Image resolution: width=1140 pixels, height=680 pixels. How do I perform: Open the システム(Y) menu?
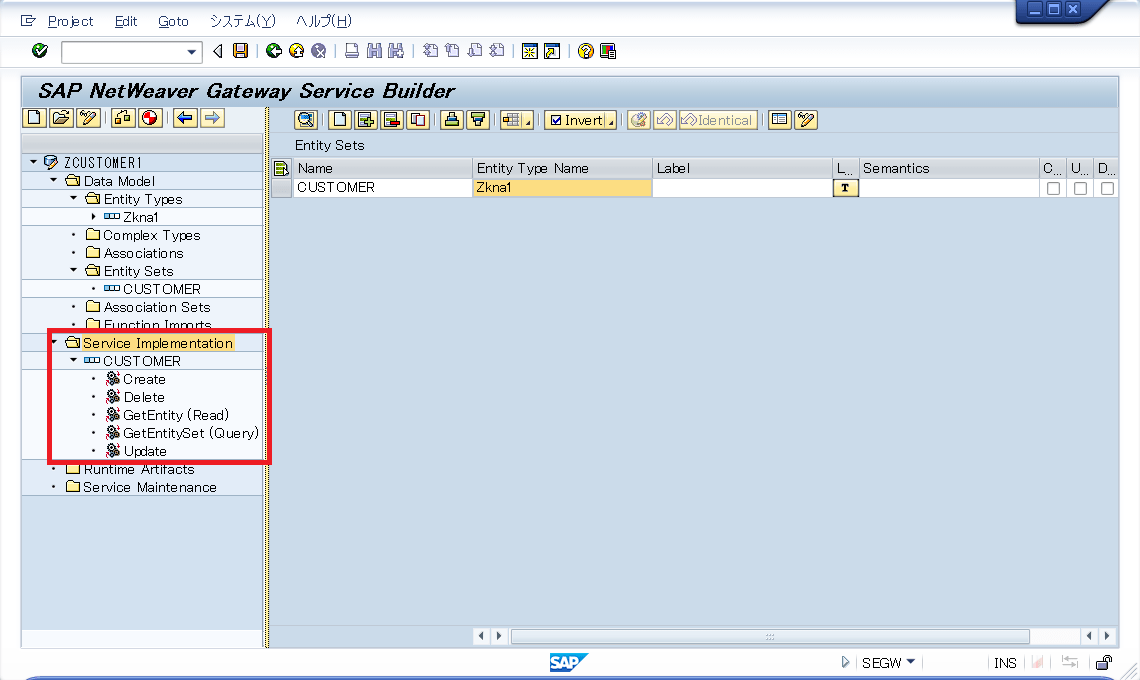point(243,21)
